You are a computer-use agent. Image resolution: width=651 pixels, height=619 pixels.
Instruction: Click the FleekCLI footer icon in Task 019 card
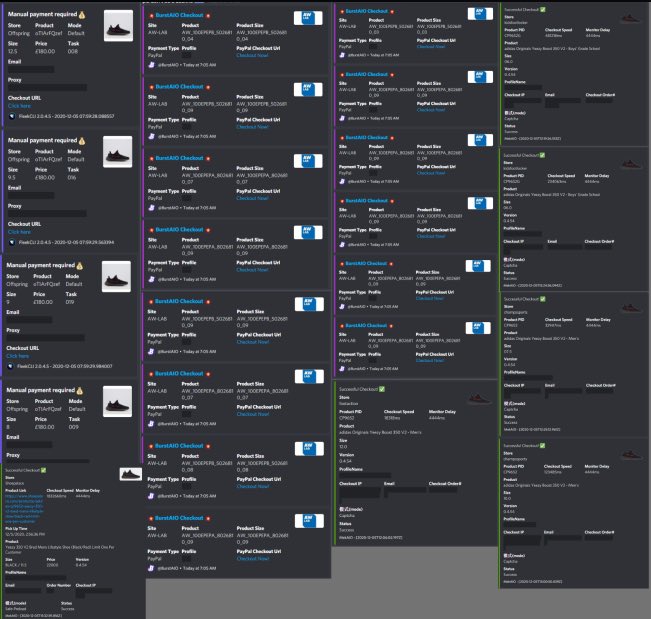tap(10, 366)
